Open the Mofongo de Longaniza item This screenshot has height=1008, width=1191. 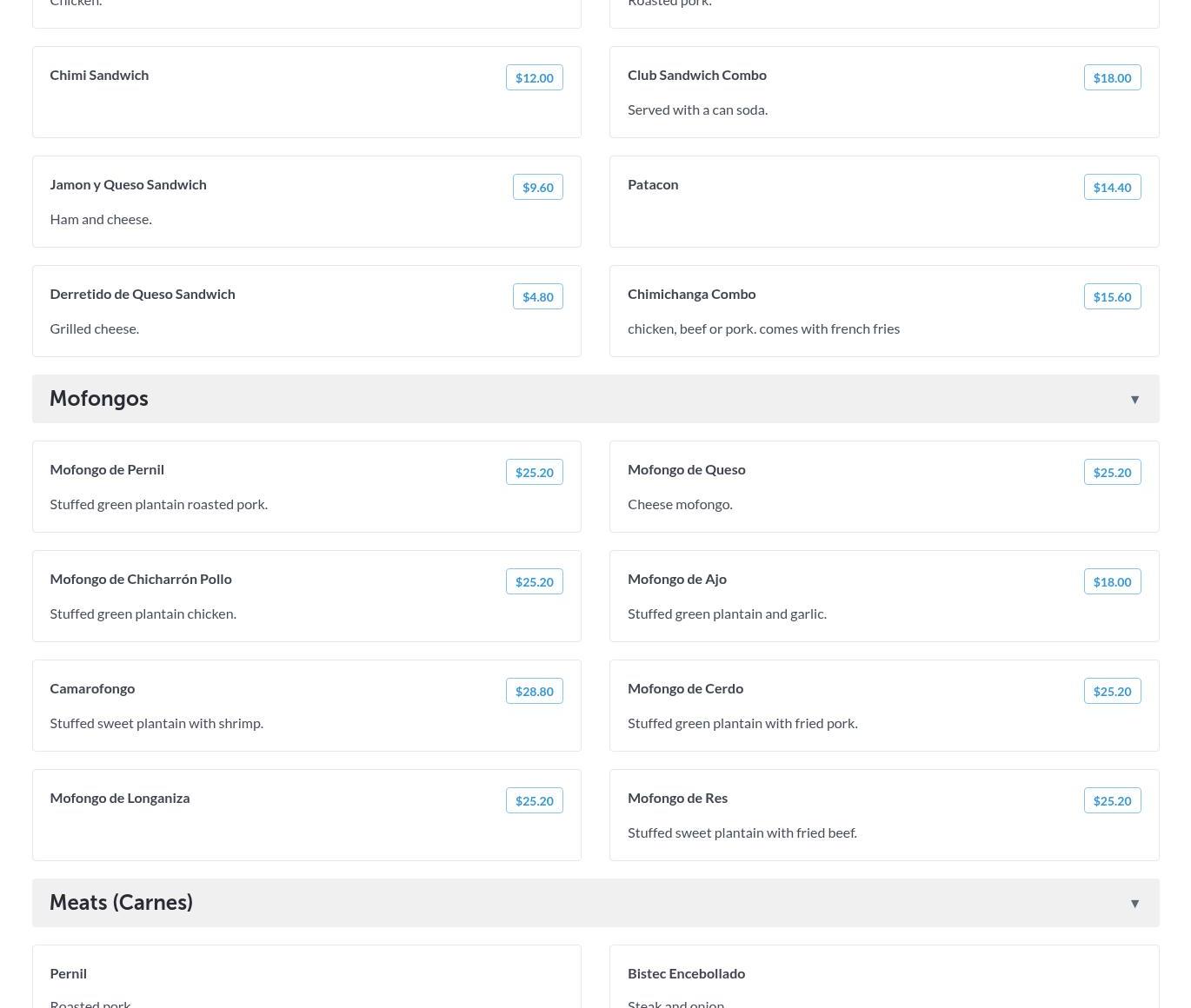(x=120, y=799)
